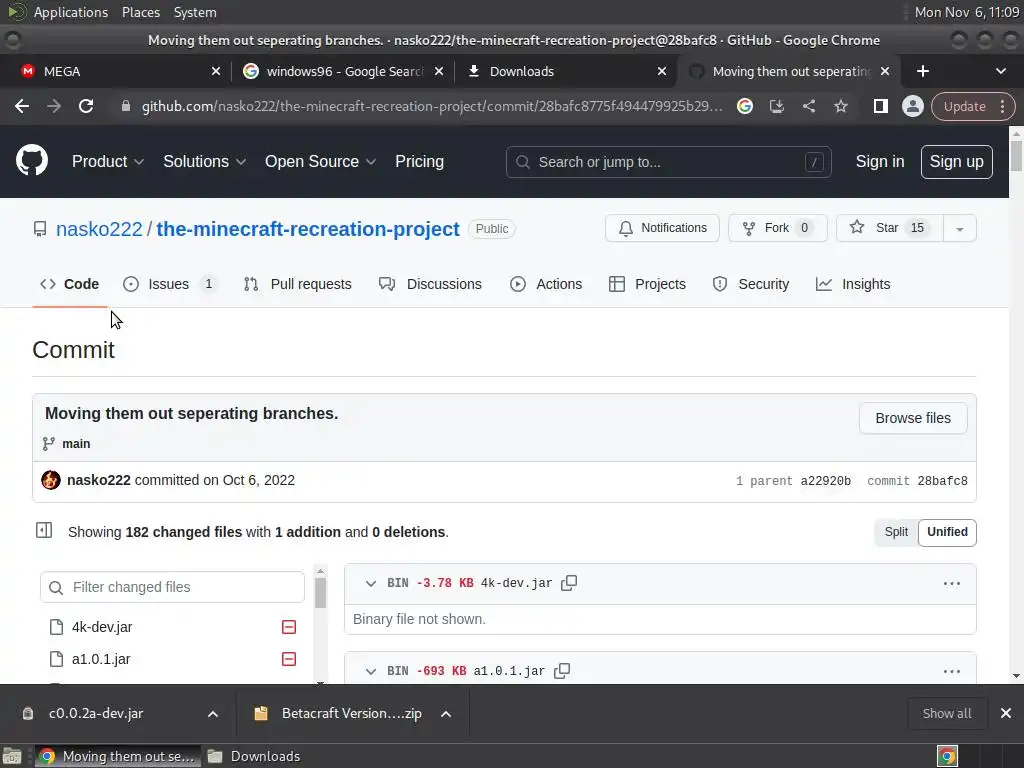This screenshot has height=768, width=1024.
Task: Collapse the 4k-dev.jar diff section
Action: coord(370,583)
